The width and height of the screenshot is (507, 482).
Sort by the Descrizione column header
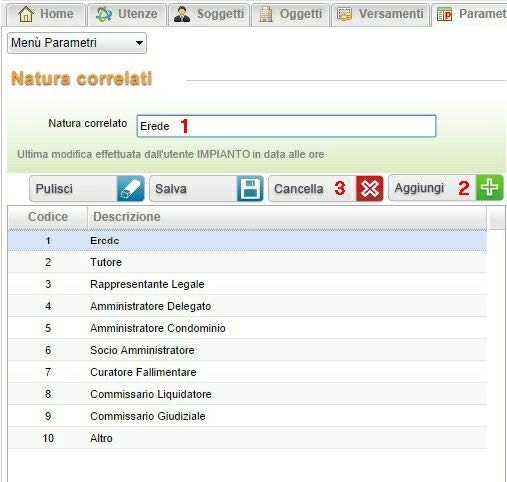coord(287,217)
